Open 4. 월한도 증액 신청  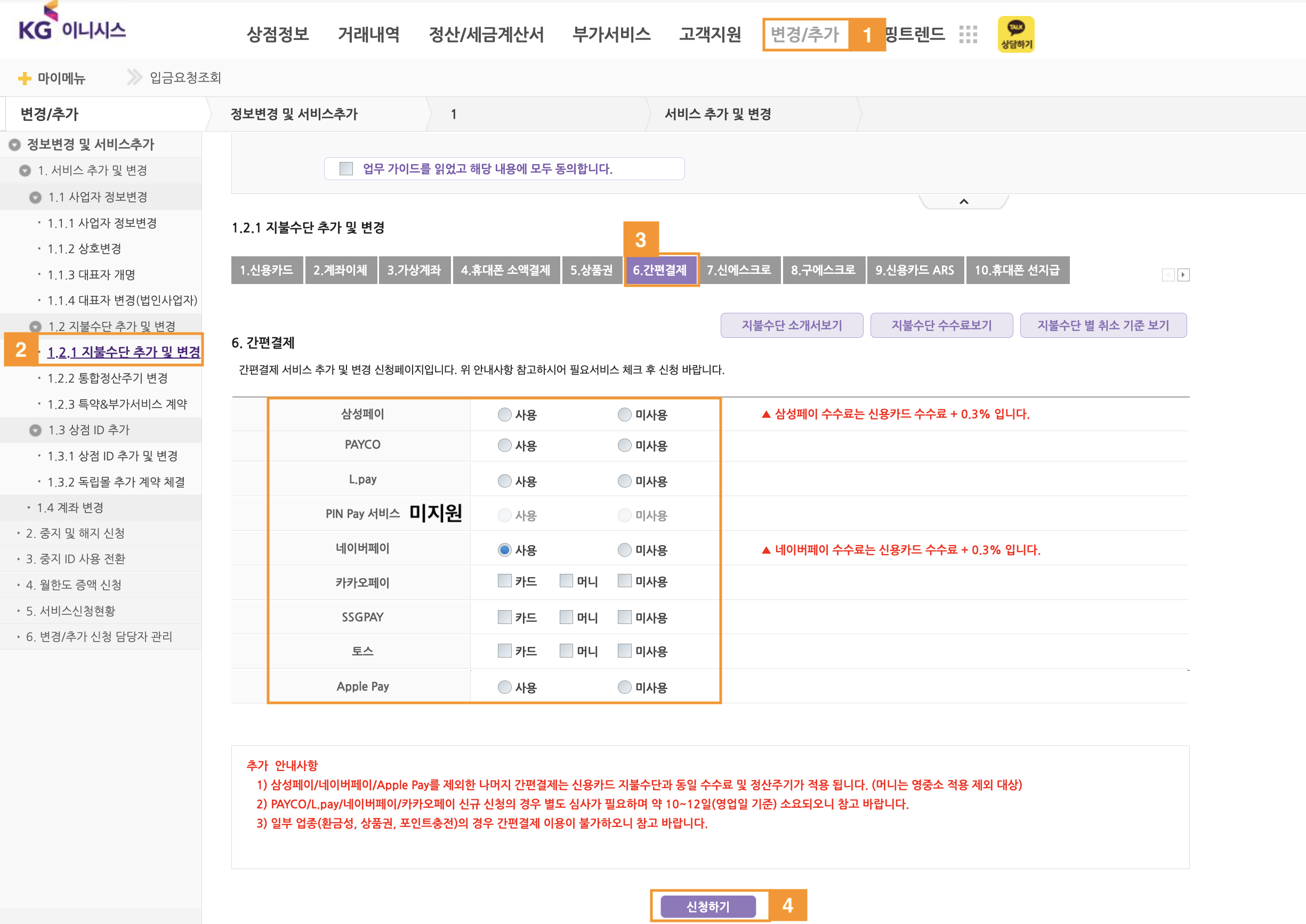[x=74, y=586]
